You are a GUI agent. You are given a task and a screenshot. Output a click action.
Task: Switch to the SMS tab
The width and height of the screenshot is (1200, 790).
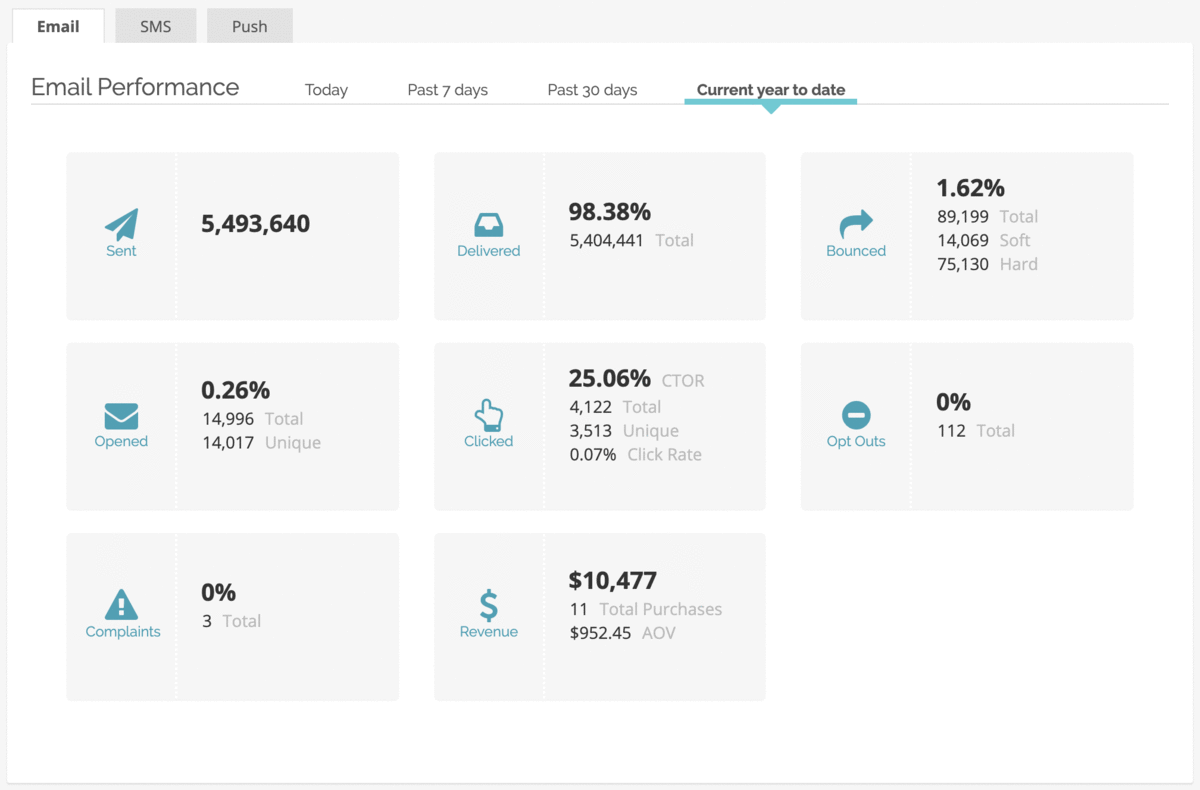pos(155,26)
